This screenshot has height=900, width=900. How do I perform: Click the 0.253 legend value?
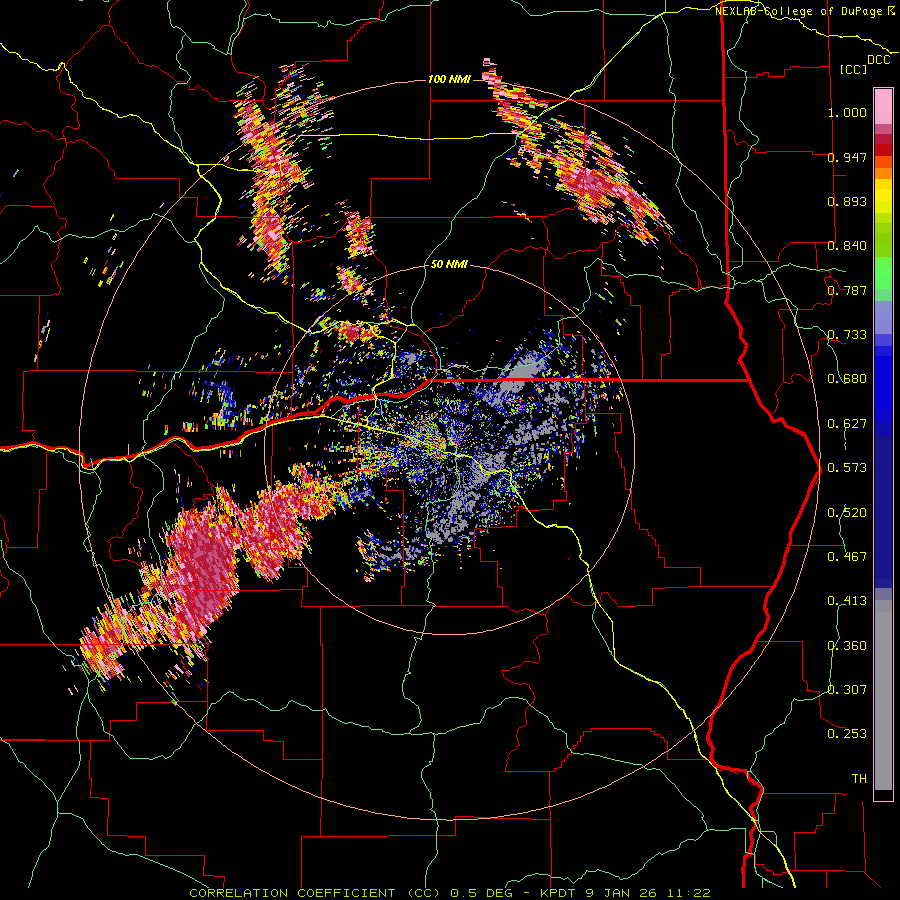pyautogui.click(x=847, y=734)
